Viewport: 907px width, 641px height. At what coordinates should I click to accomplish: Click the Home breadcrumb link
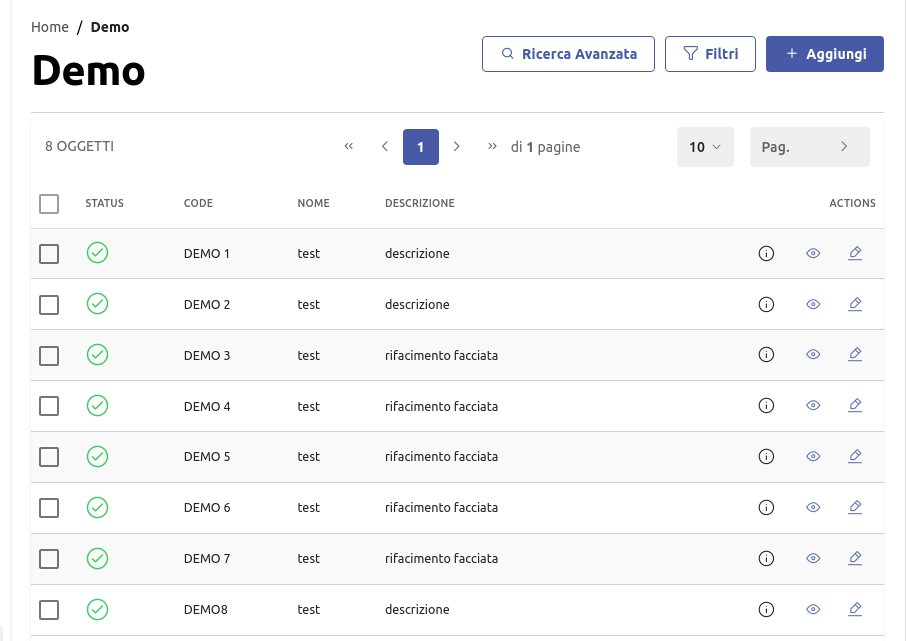[49, 27]
